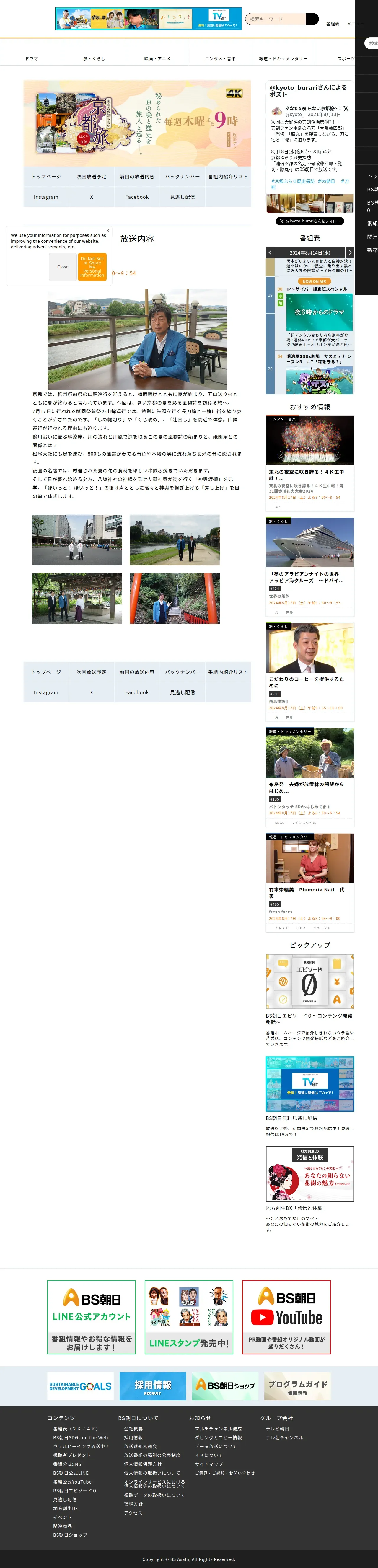Click the ご意見・ご感想・お問い合わせ footer link

click(x=225, y=1473)
